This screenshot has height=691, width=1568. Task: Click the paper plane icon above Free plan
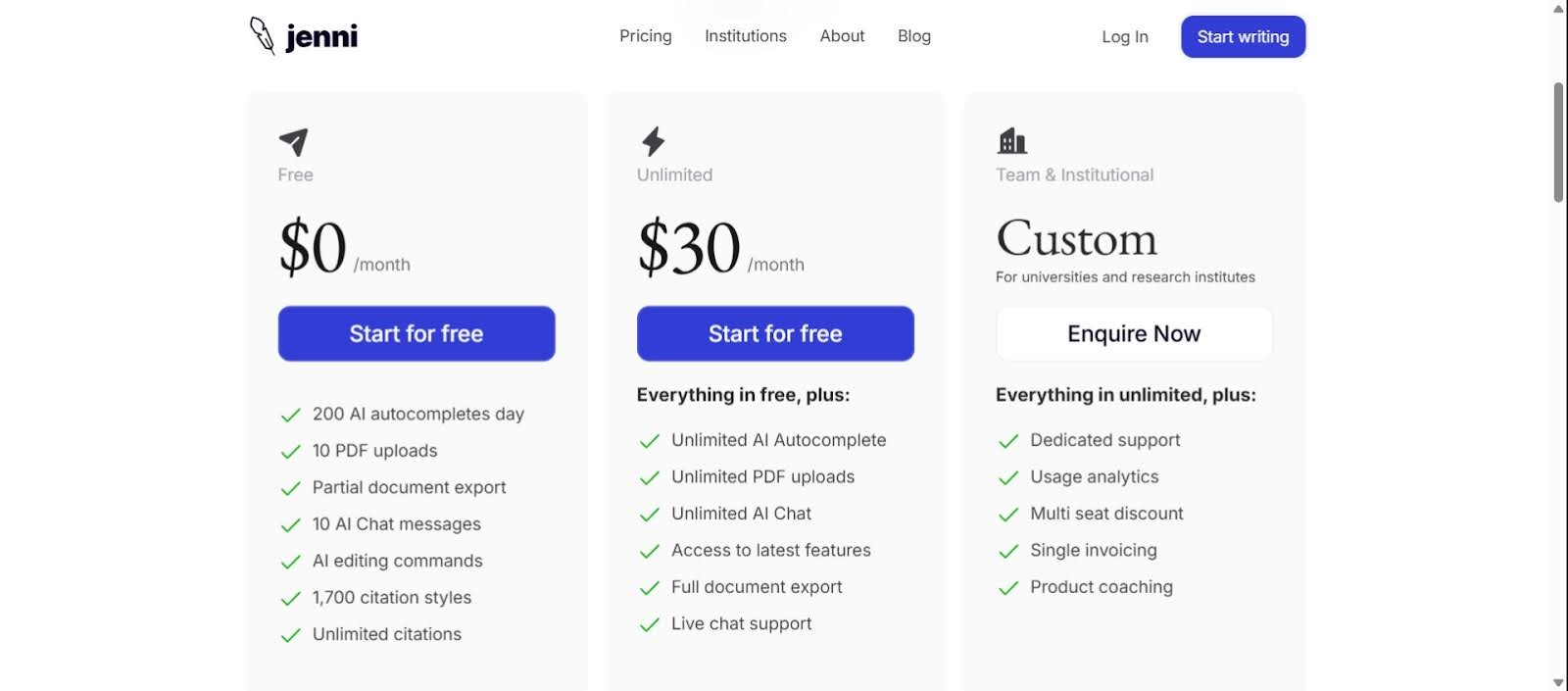point(294,143)
